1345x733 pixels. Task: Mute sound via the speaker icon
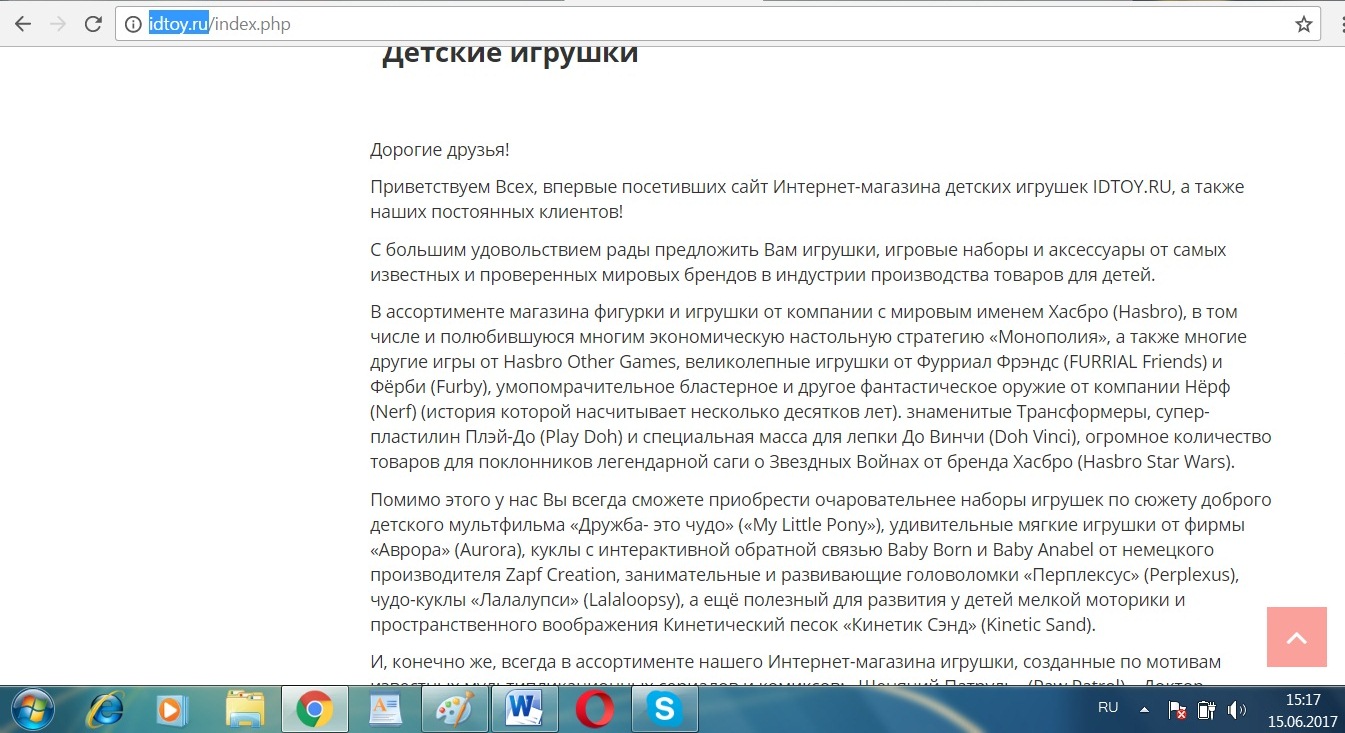click(x=1236, y=709)
